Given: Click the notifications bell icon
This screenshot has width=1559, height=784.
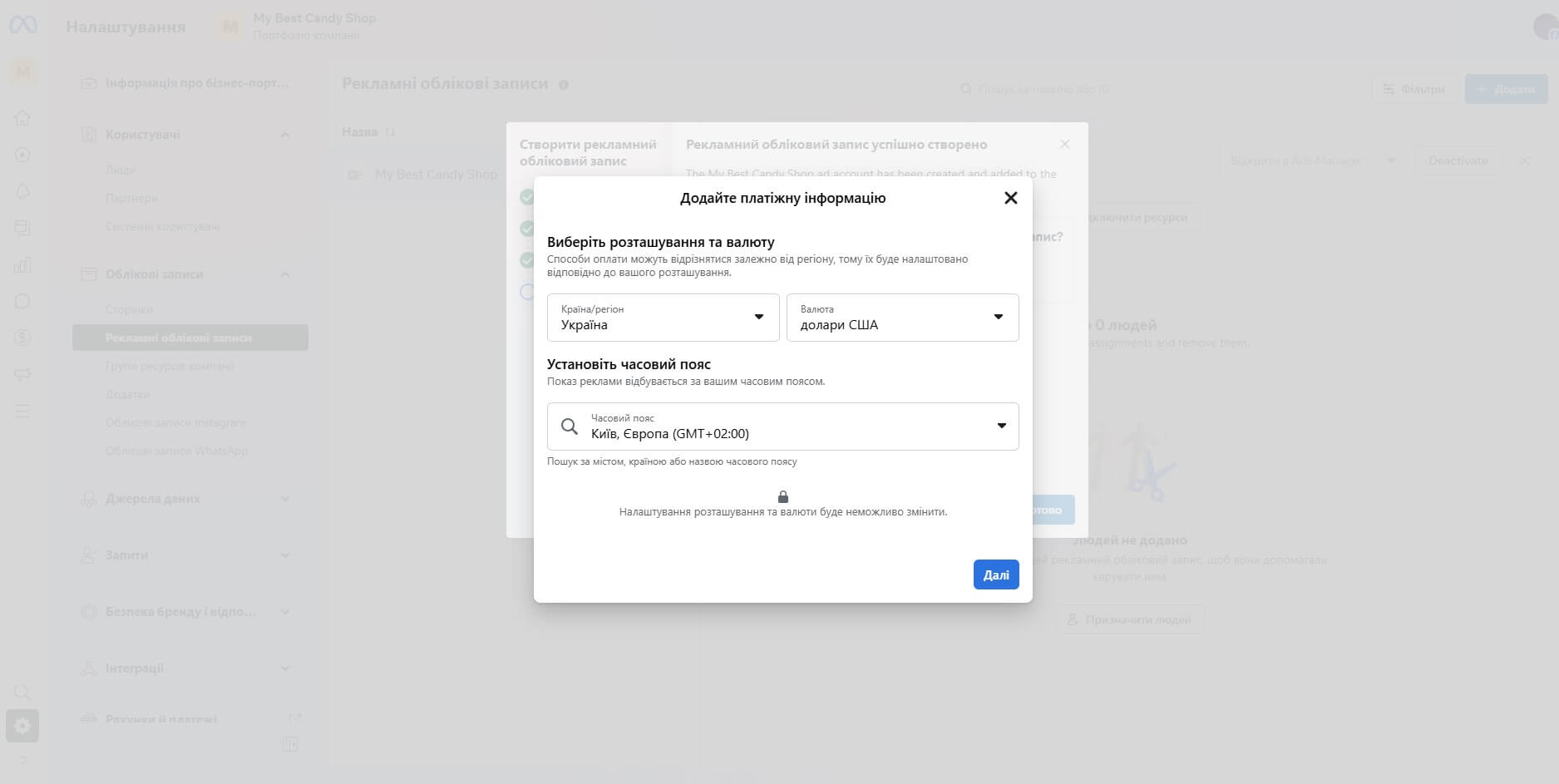Looking at the screenshot, I should (22, 191).
